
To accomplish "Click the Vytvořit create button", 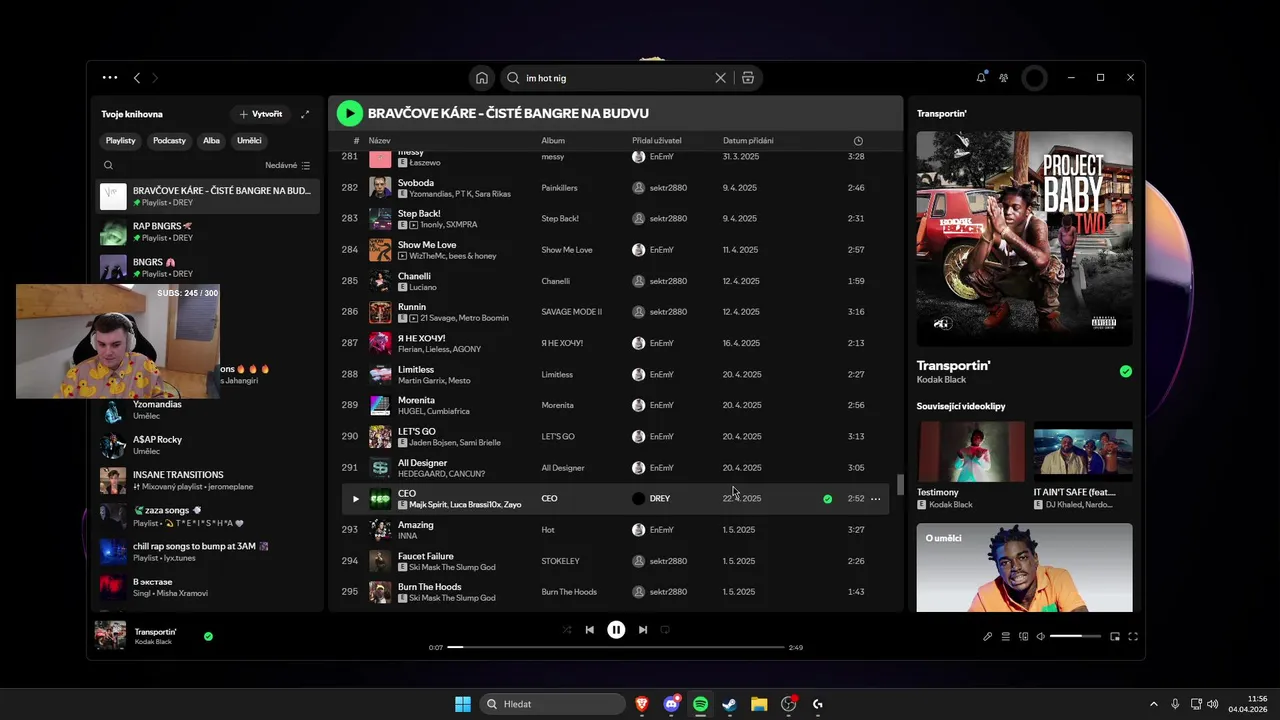I will click(261, 114).
